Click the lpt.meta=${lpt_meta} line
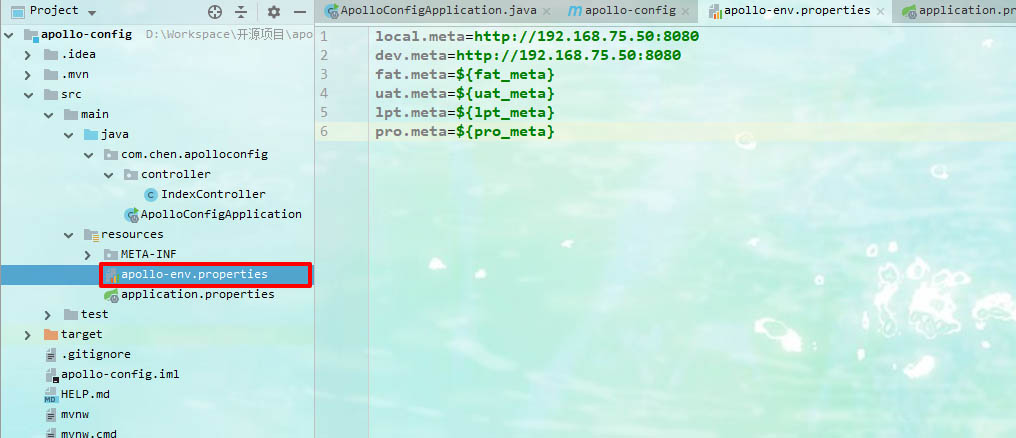The image size is (1016, 438). click(465, 113)
